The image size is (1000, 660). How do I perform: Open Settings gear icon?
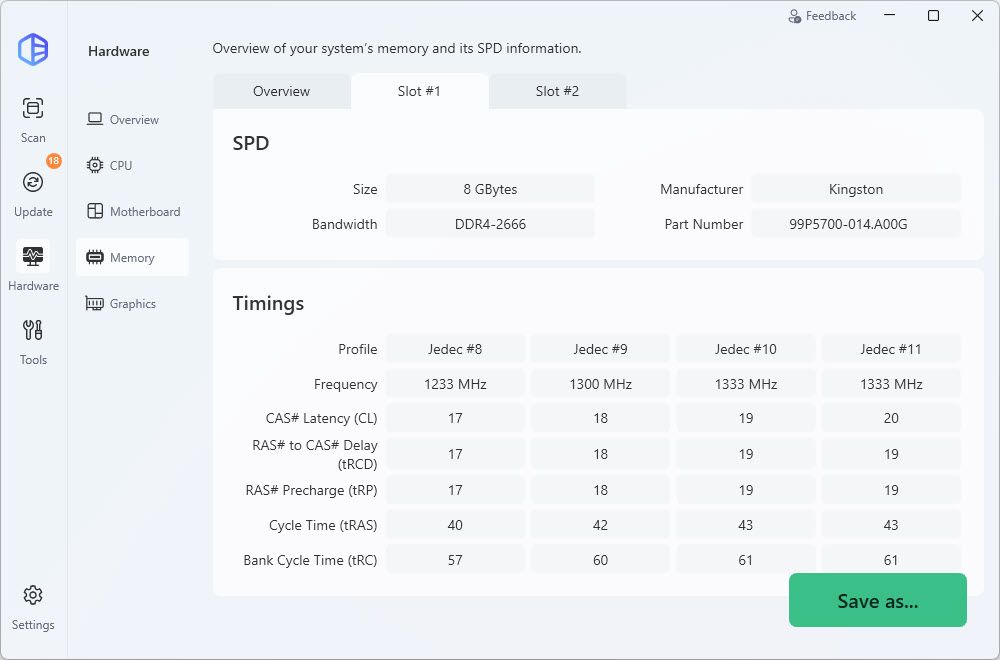[x=33, y=595]
